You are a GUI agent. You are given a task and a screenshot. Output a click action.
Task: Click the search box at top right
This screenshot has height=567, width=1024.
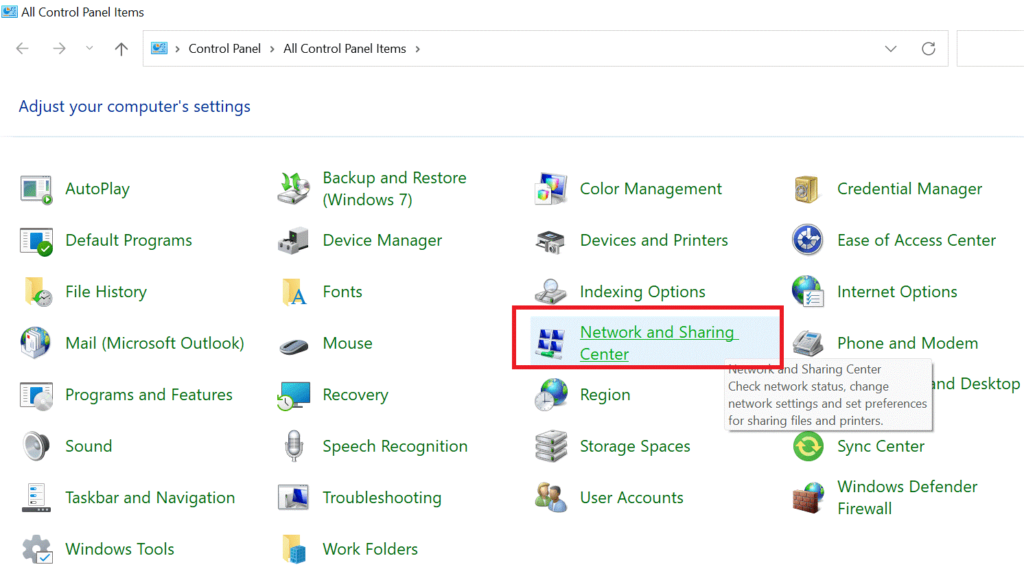point(991,48)
